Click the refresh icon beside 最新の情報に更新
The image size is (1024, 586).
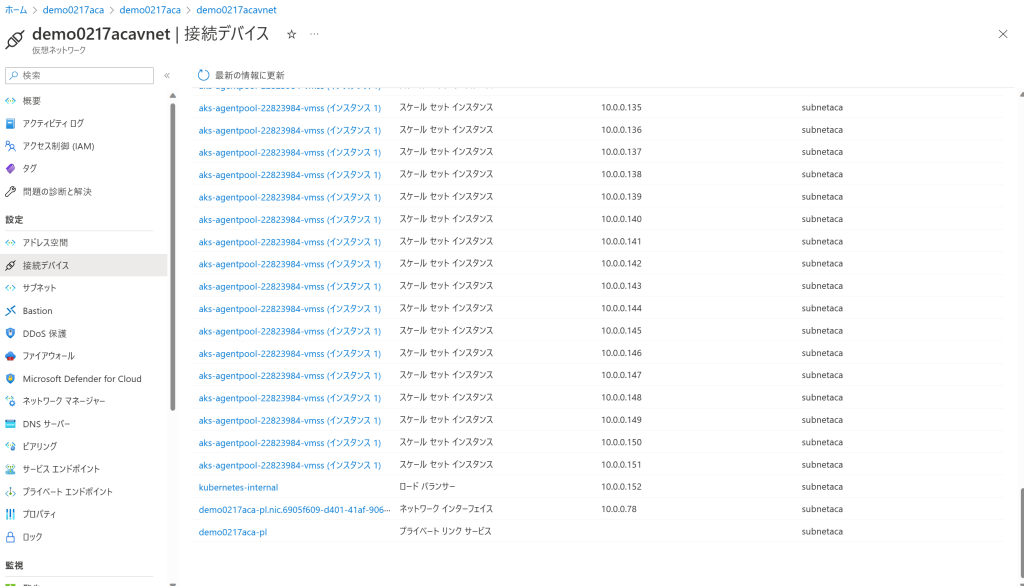tap(204, 75)
